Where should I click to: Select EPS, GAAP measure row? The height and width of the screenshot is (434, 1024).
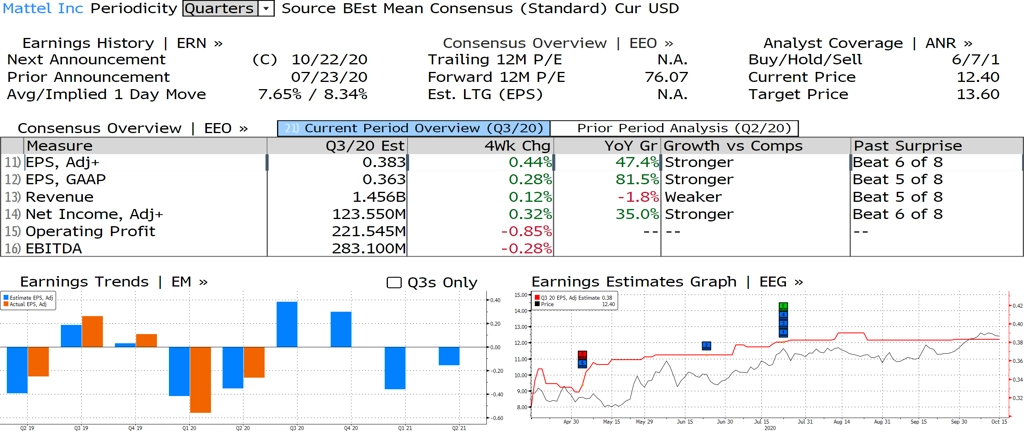(512, 179)
